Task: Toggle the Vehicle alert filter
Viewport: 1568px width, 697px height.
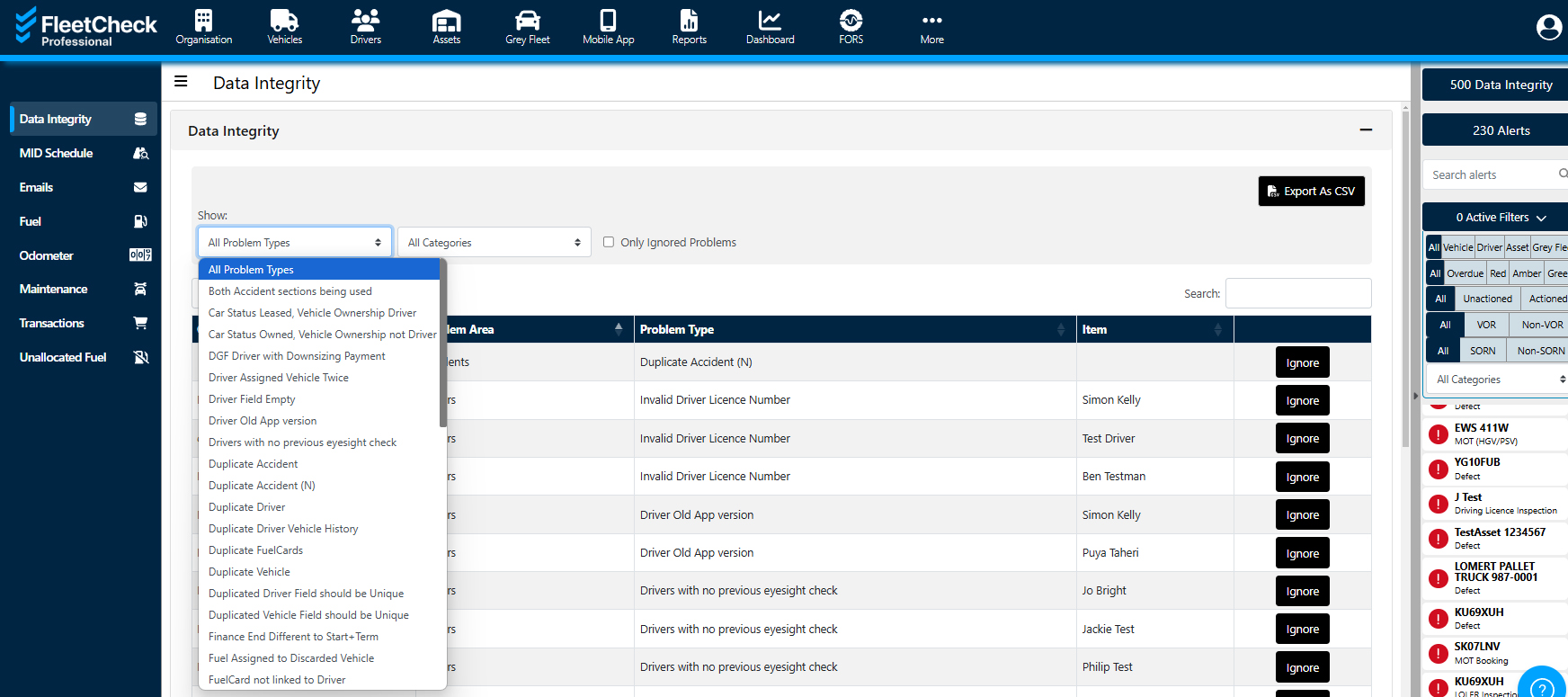Action: (1457, 247)
